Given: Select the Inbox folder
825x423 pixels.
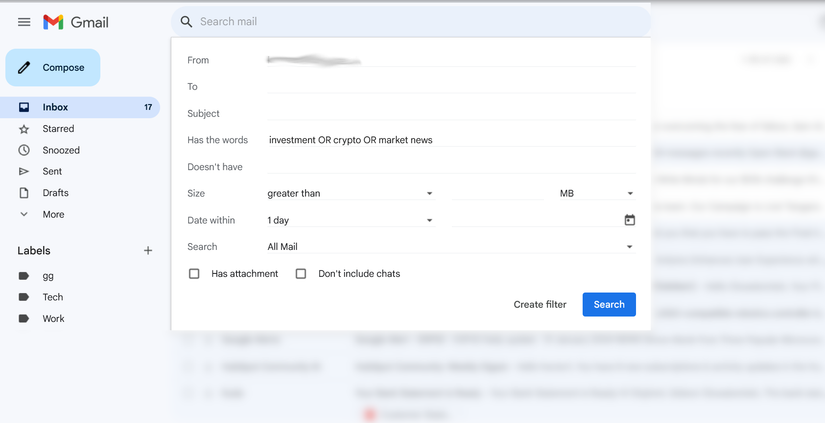Looking at the screenshot, I should pos(55,107).
